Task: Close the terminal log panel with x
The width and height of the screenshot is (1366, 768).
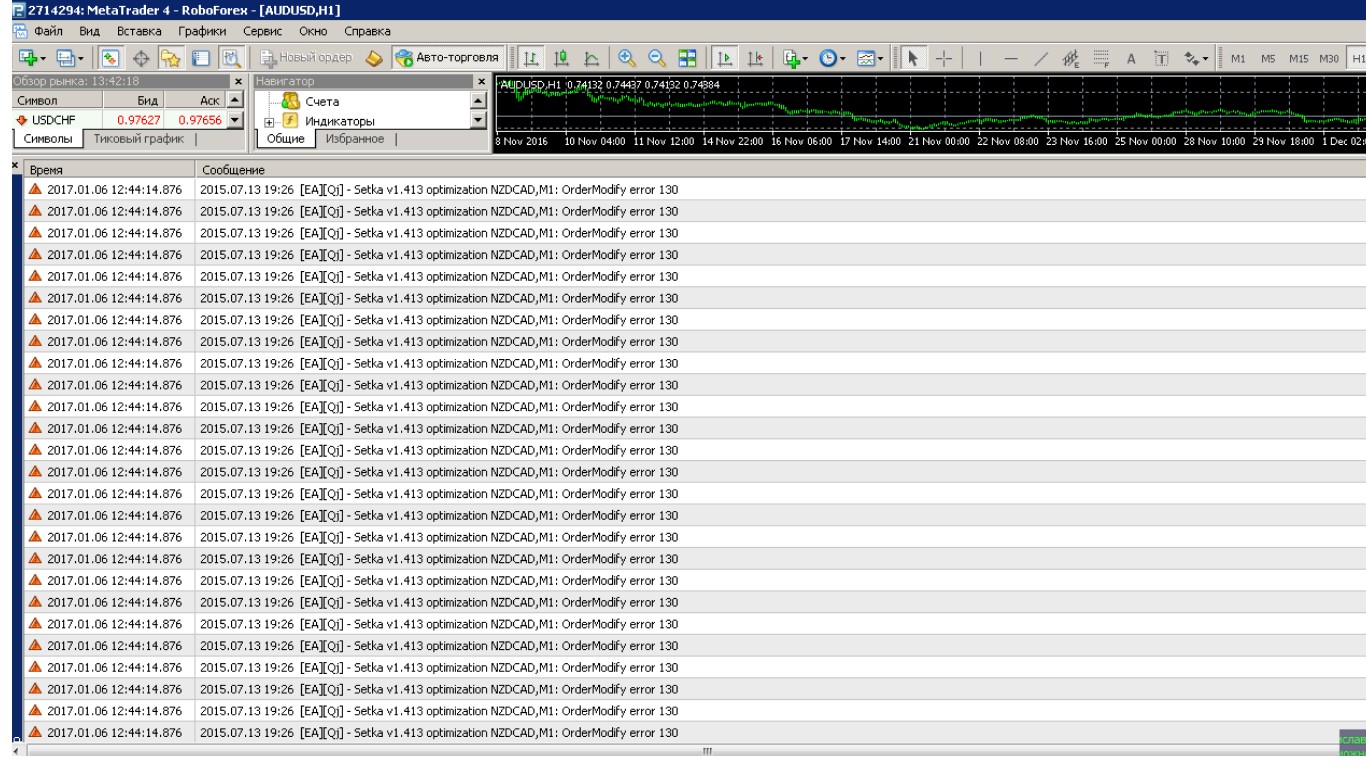Action: pyautogui.click(x=14, y=165)
